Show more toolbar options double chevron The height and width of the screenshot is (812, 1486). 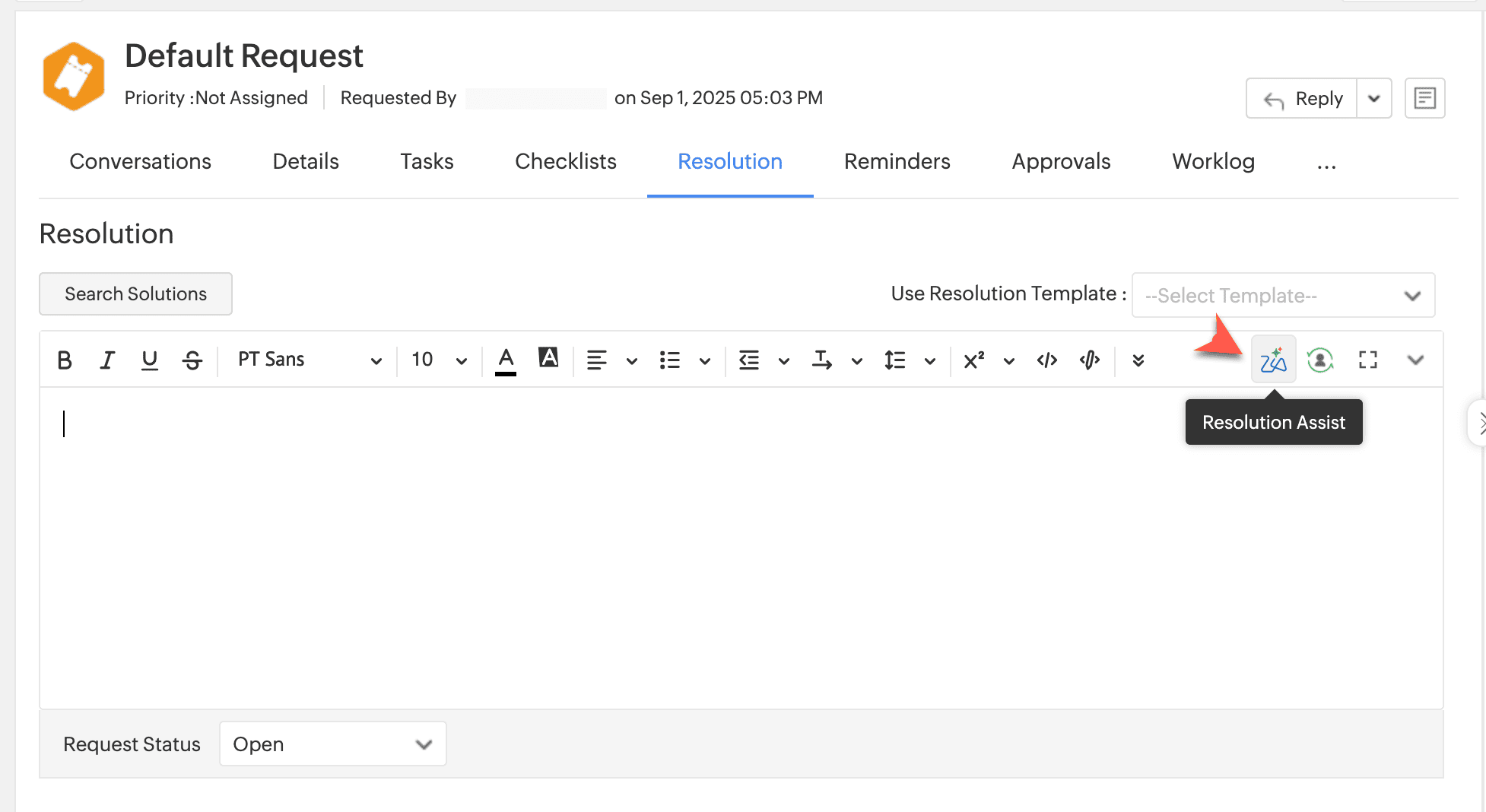(1138, 360)
